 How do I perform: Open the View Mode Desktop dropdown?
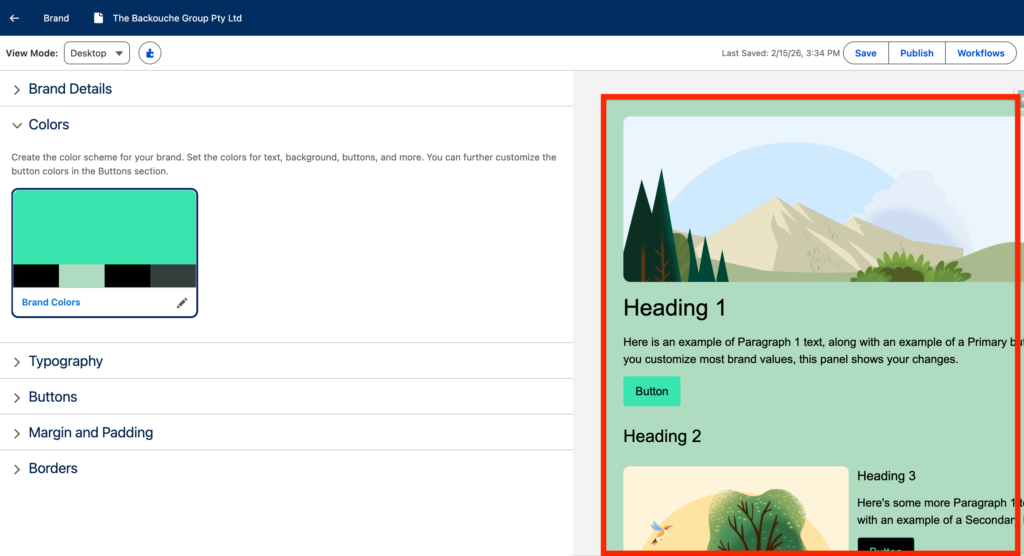pyautogui.click(x=97, y=53)
